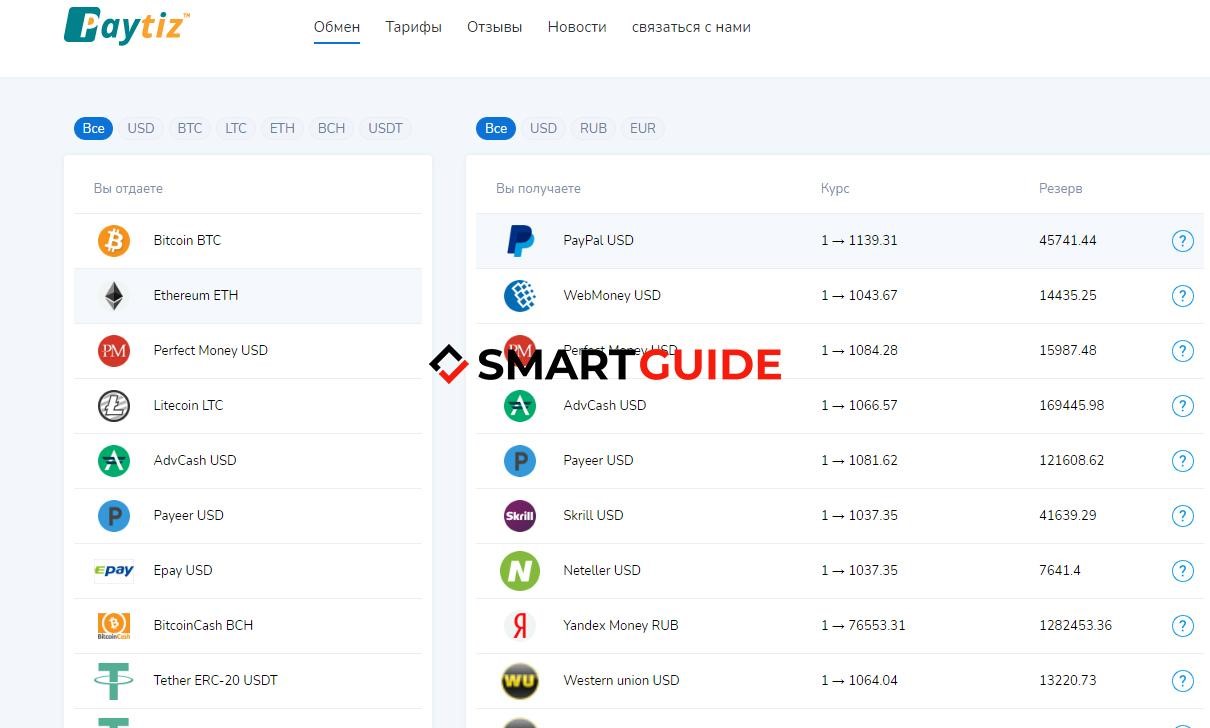The width and height of the screenshot is (1210, 728).
Task: Open the Отзывы page
Action: (494, 27)
